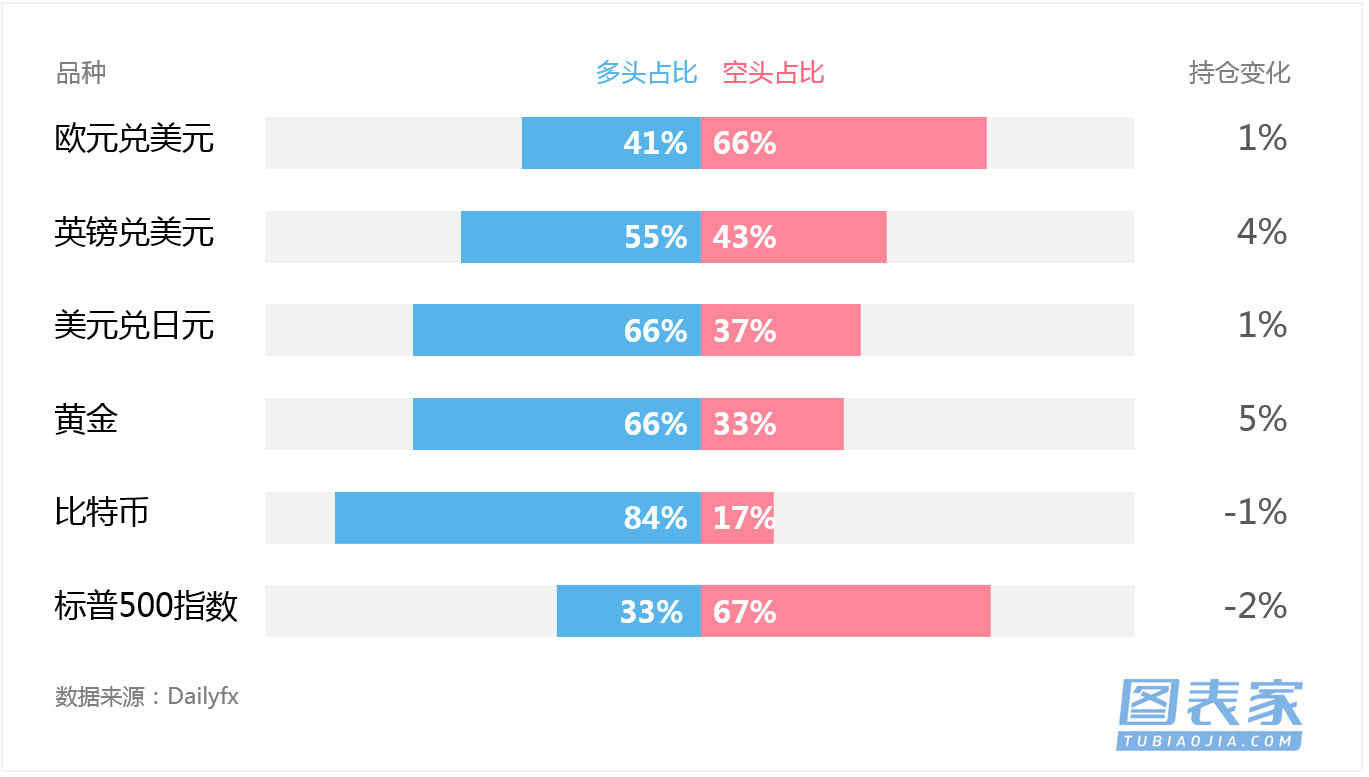The width and height of the screenshot is (1369, 777).
Task: Click the 品种 column header
Action: (x=81, y=73)
